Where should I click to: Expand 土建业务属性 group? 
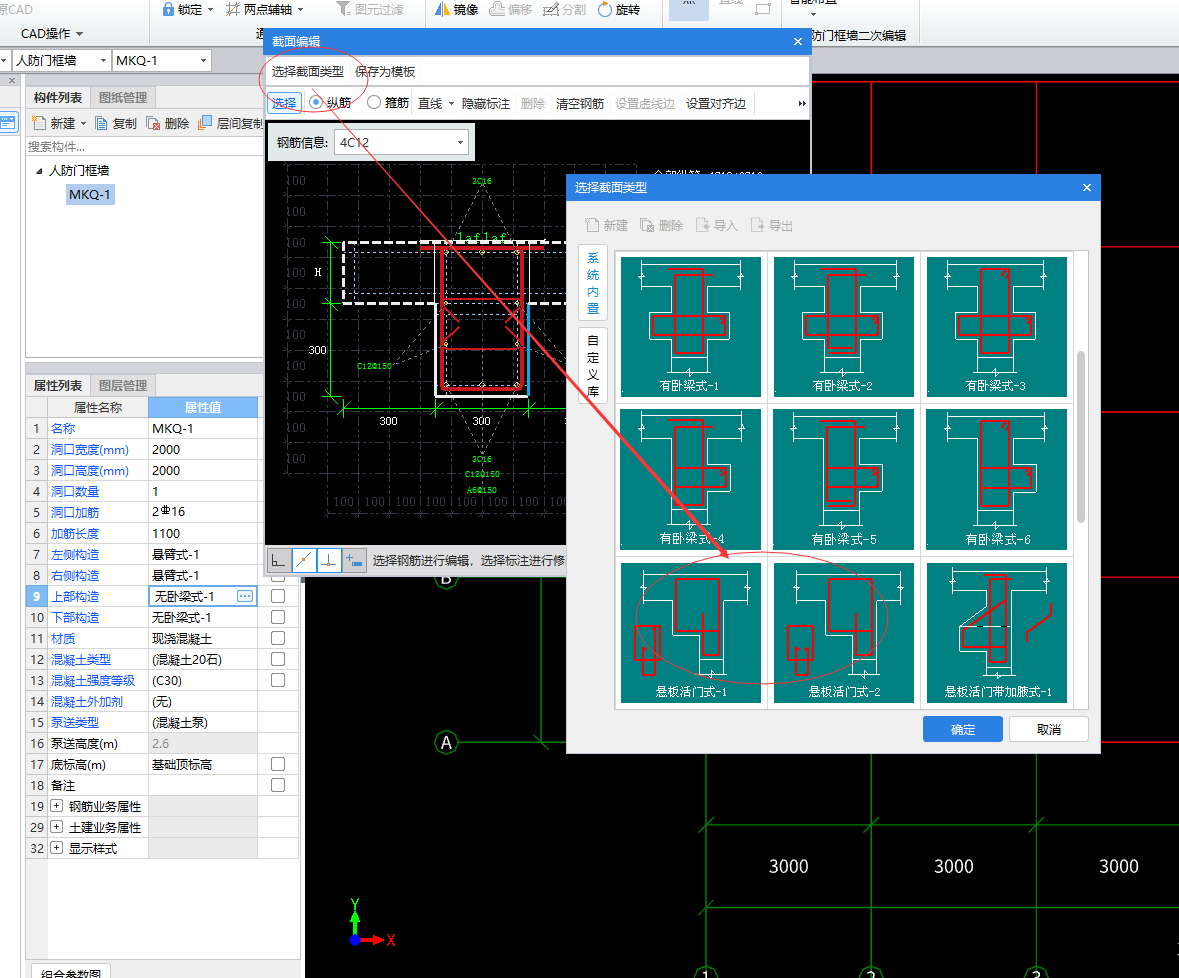pos(56,827)
